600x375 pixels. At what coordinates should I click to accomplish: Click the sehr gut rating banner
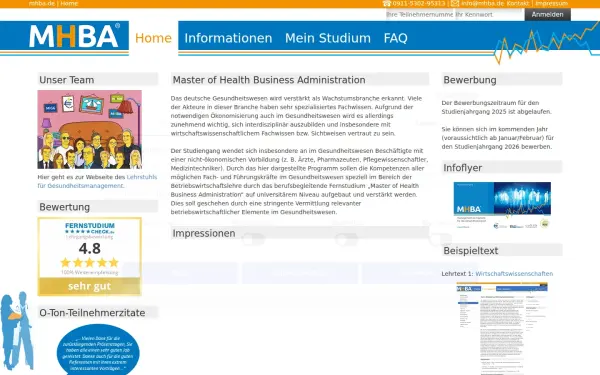coord(90,286)
